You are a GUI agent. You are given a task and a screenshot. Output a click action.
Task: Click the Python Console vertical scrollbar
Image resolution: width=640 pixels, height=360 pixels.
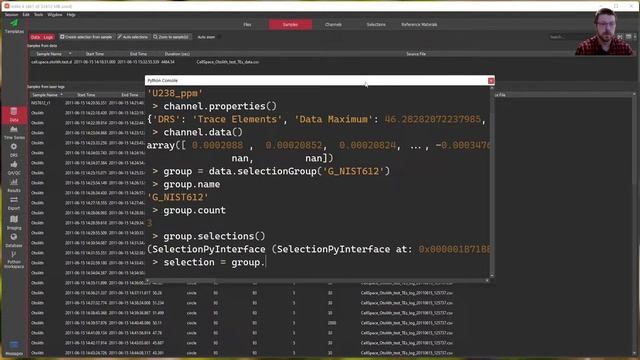pos(492,182)
